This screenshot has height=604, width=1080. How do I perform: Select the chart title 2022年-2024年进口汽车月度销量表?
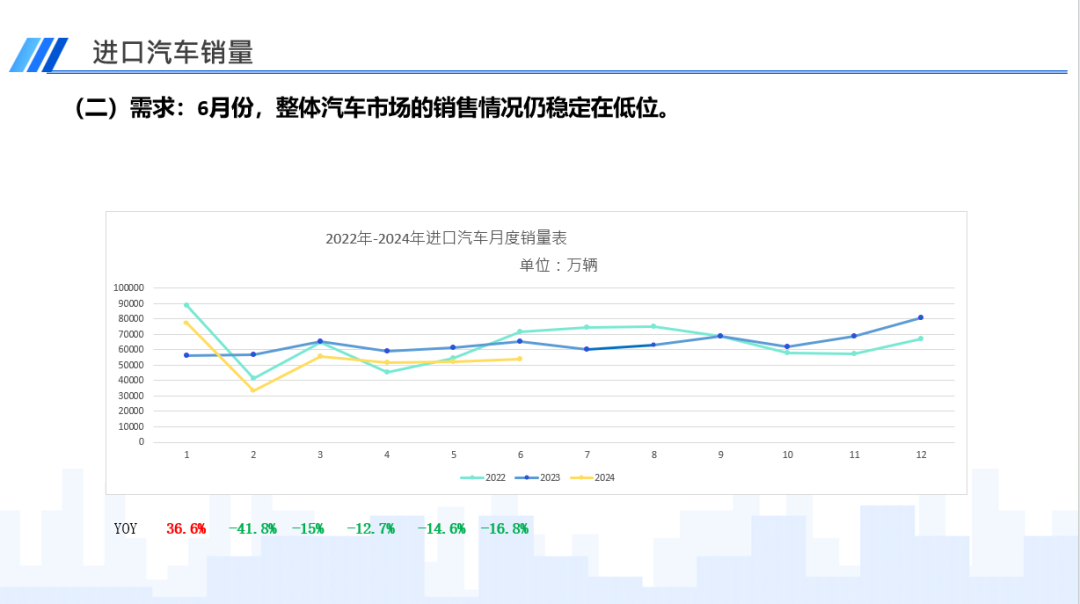446,238
